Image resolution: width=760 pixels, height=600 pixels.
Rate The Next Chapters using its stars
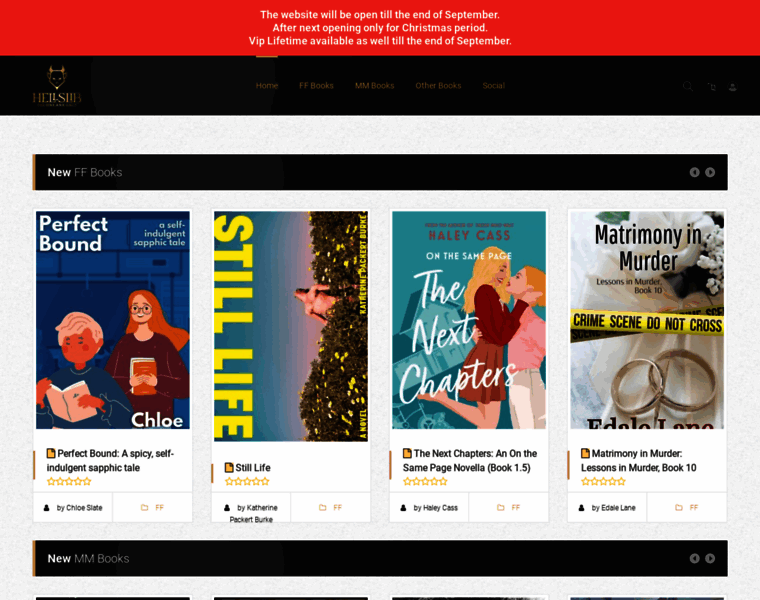click(425, 481)
